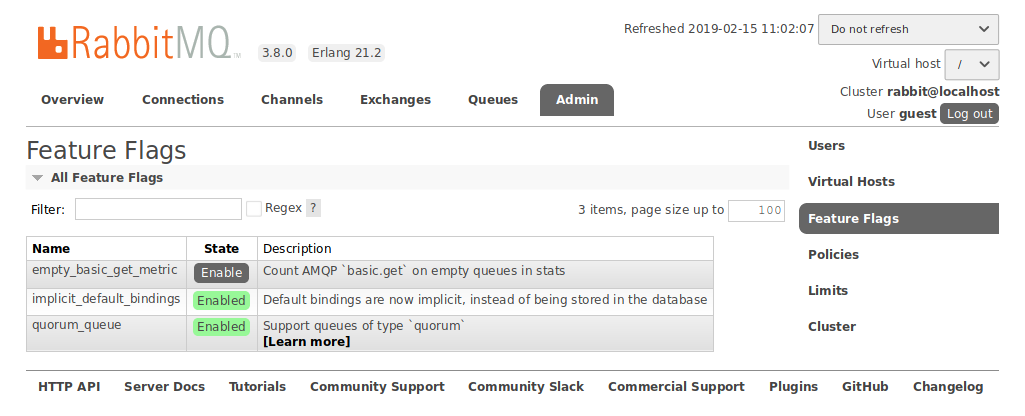Switch to the Overview tab
Viewport: 1025px width, 416px height.
[x=72, y=100]
